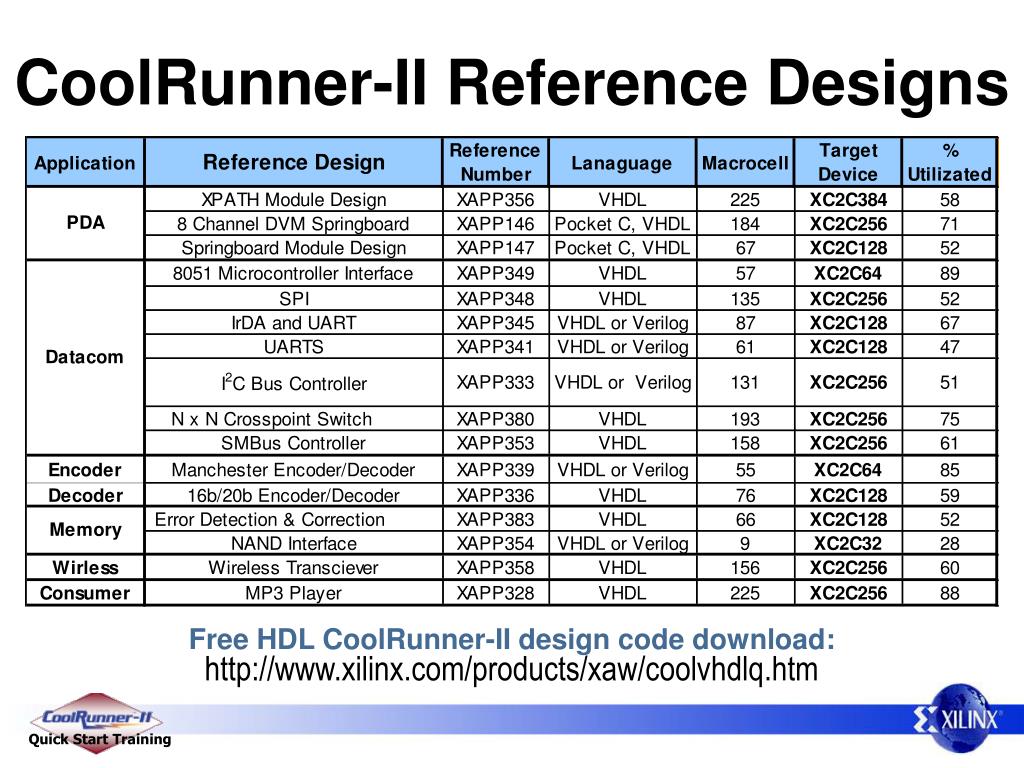Click the Free HDL CoolRunner-II design code download text

[x=512, y=639]
